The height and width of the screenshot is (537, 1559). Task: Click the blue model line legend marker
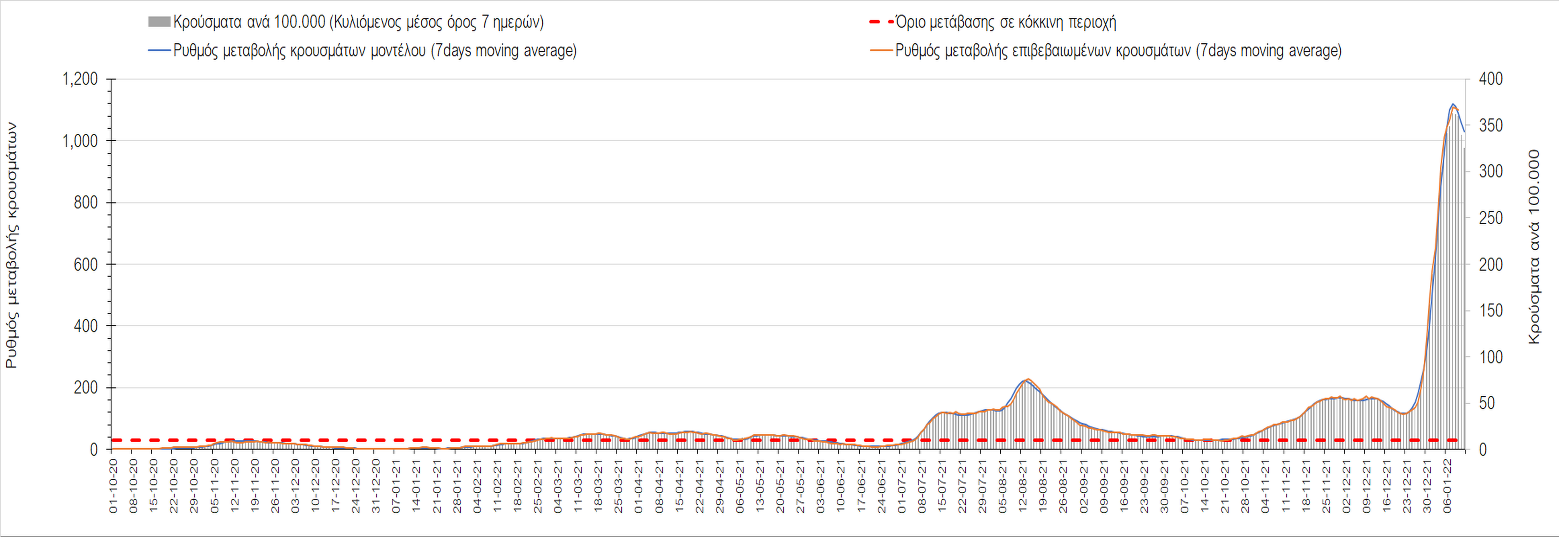click(x=158, y=51)
